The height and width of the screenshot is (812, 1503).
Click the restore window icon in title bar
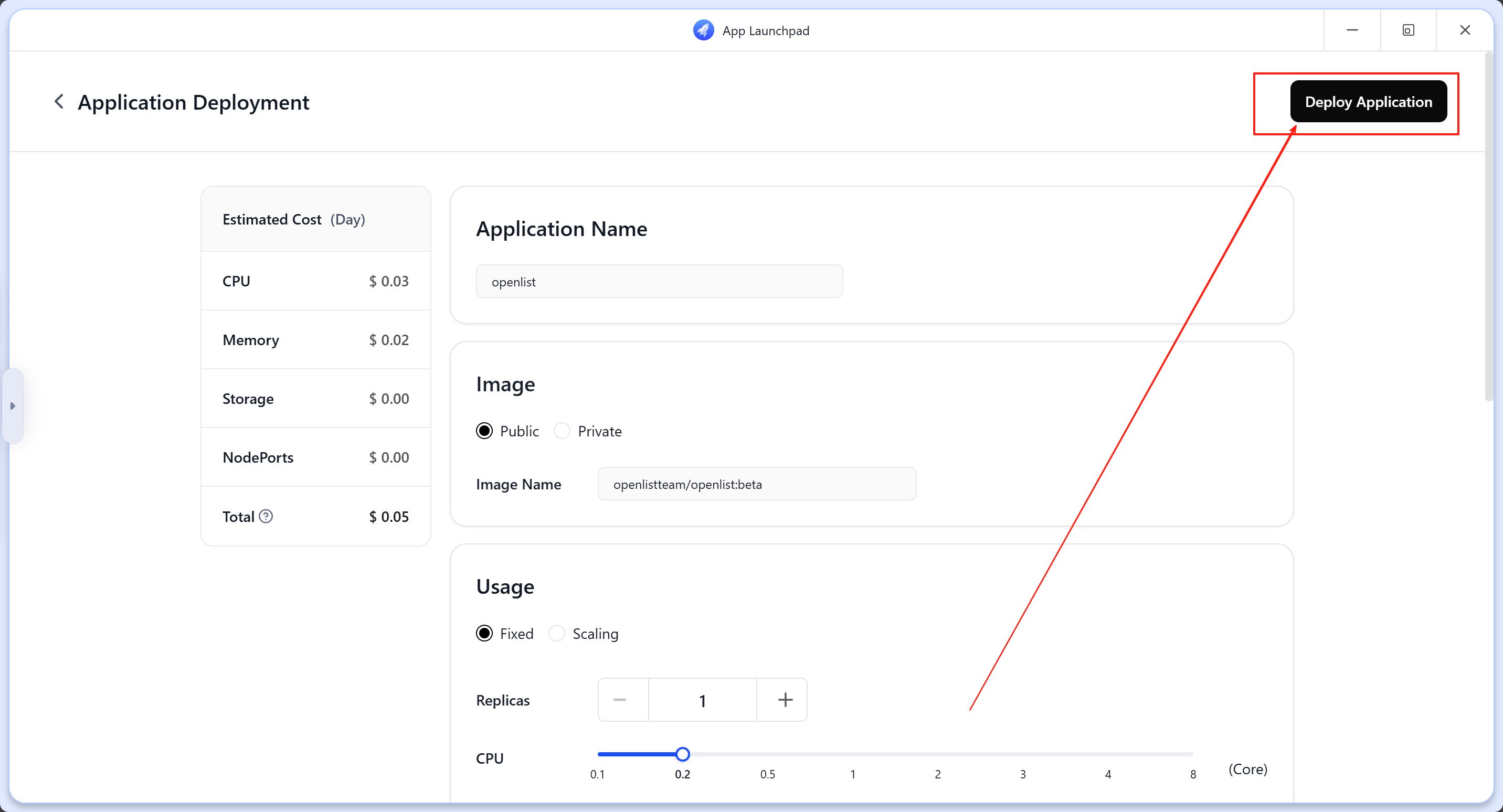(x=1409, y=30)
